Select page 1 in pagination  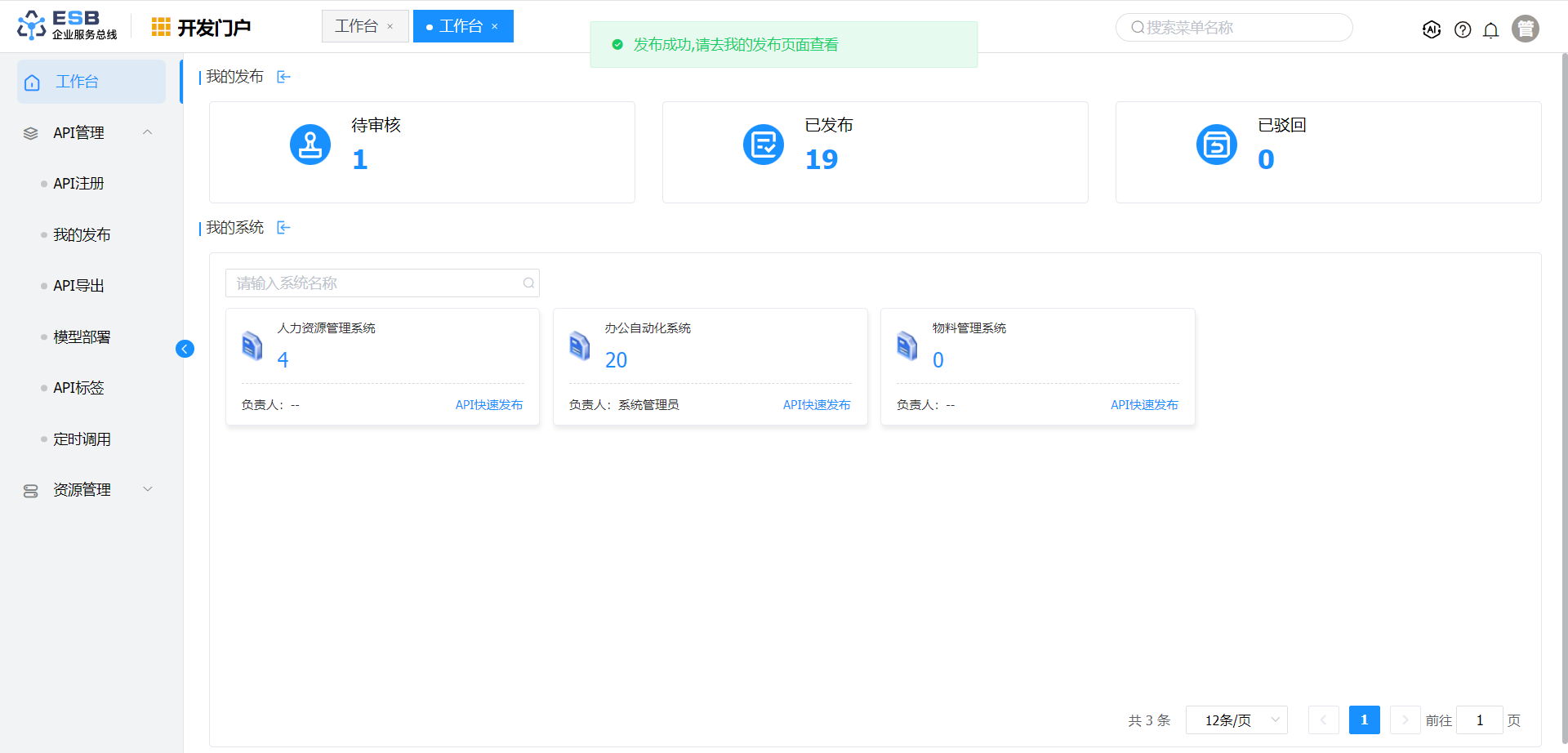(x=1364, y=720)
